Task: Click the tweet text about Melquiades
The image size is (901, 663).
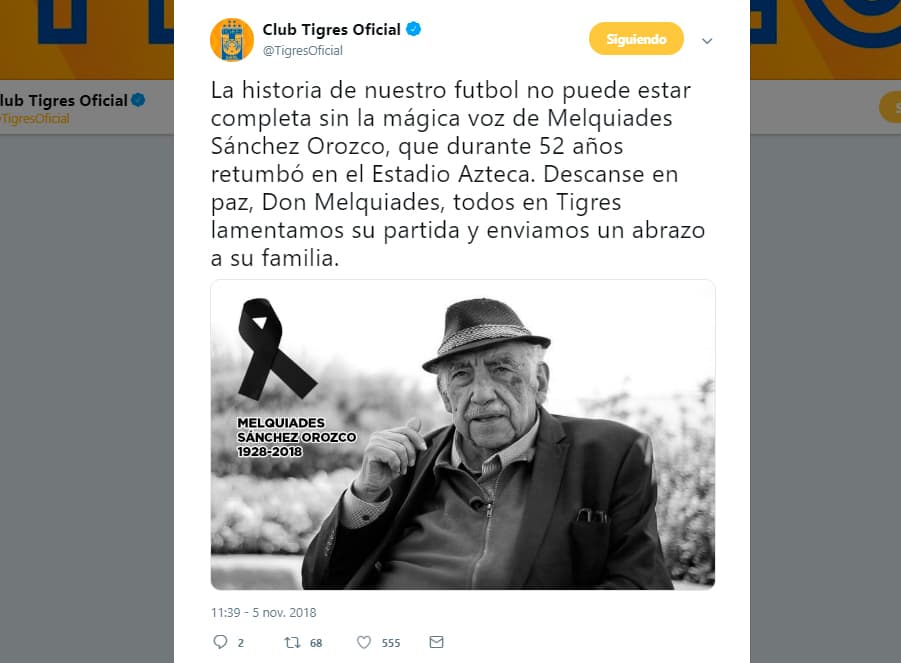Action: tap(458, 174)
